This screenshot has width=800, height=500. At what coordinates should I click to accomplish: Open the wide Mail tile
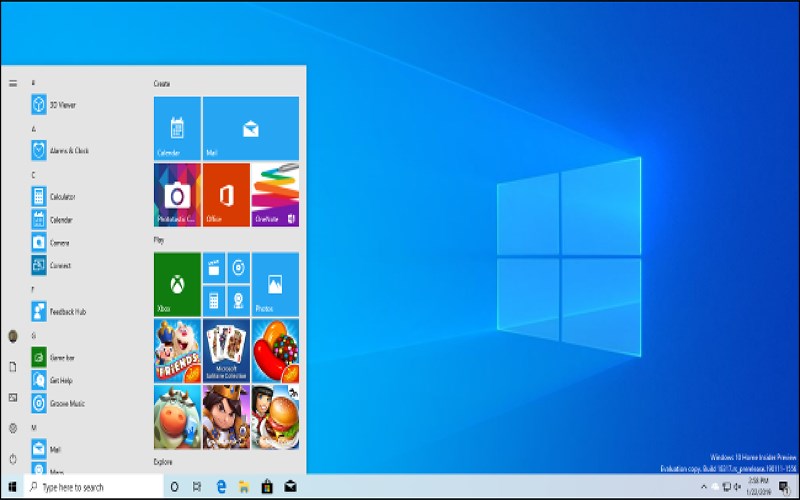point(251,129)
